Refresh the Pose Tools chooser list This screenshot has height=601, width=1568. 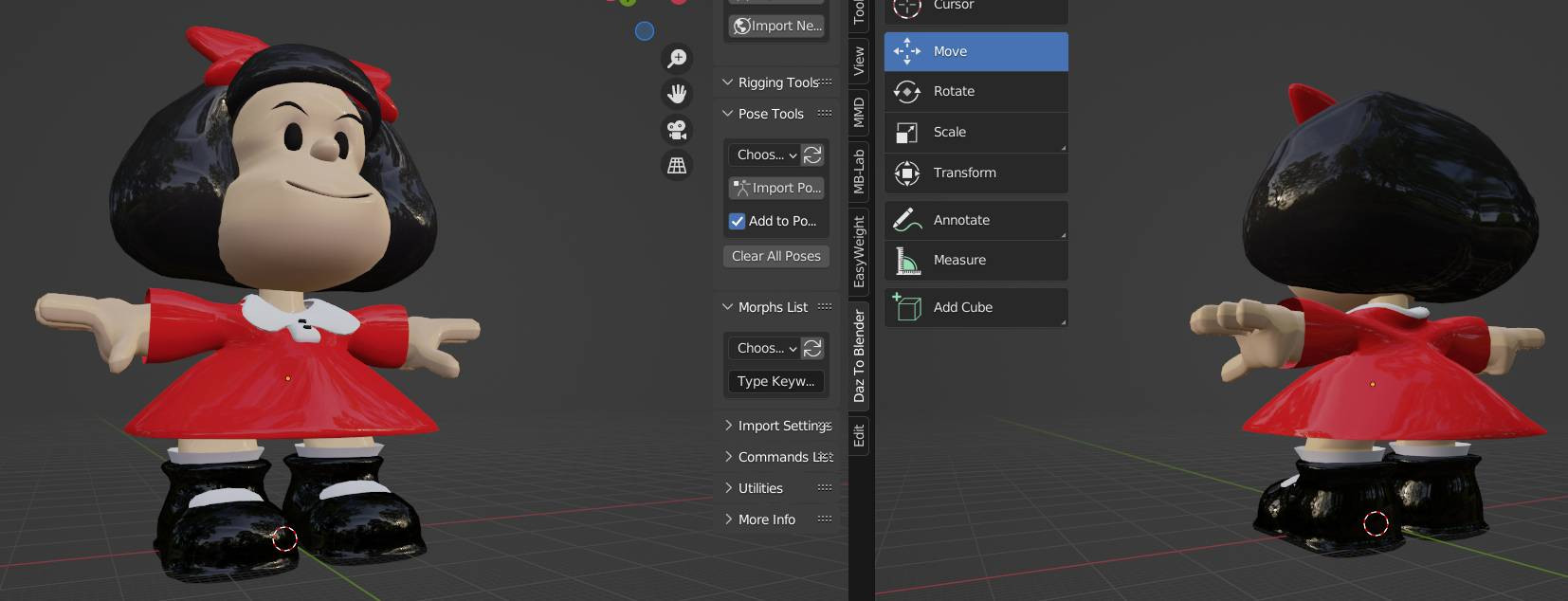pyautogui.click(x=812, y=155)
